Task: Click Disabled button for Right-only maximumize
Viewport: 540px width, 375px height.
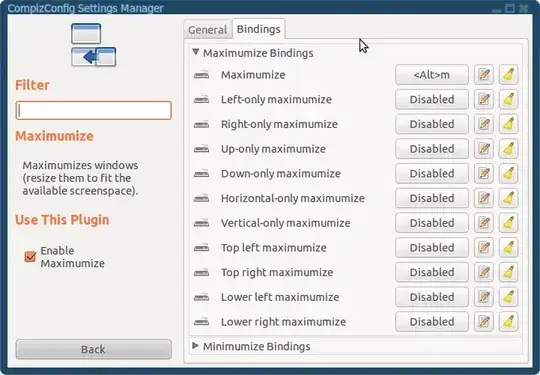Action: (432, 124)
